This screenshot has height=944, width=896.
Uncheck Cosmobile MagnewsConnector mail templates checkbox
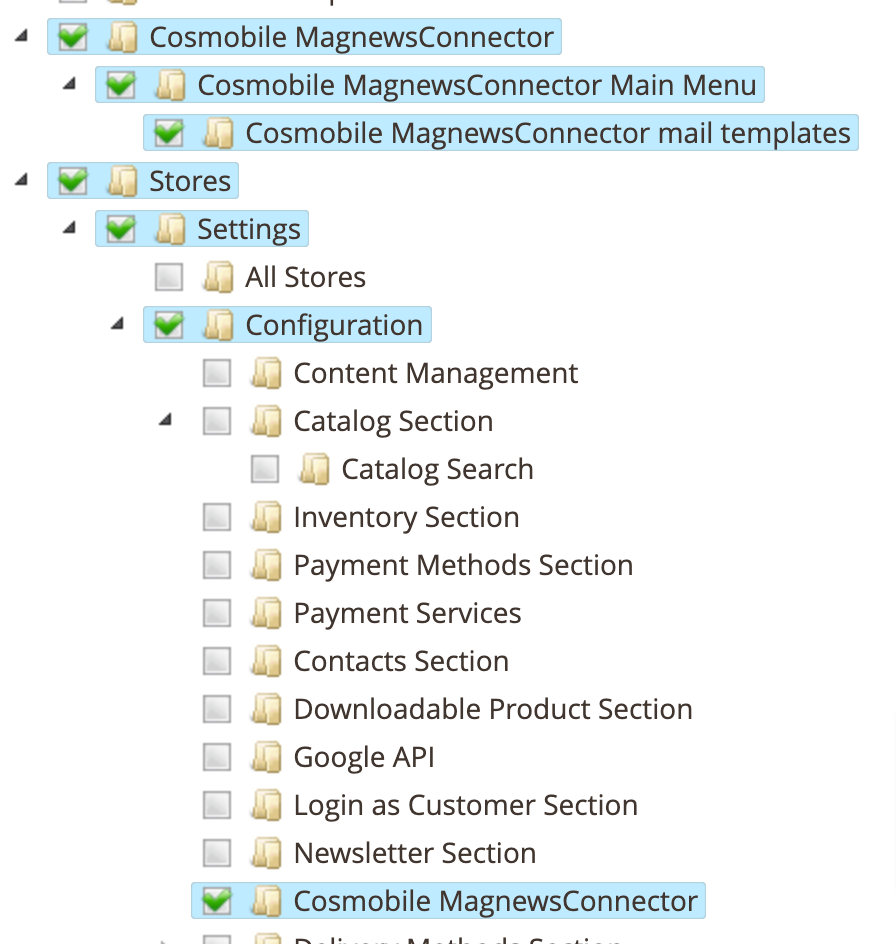(169, 134)
